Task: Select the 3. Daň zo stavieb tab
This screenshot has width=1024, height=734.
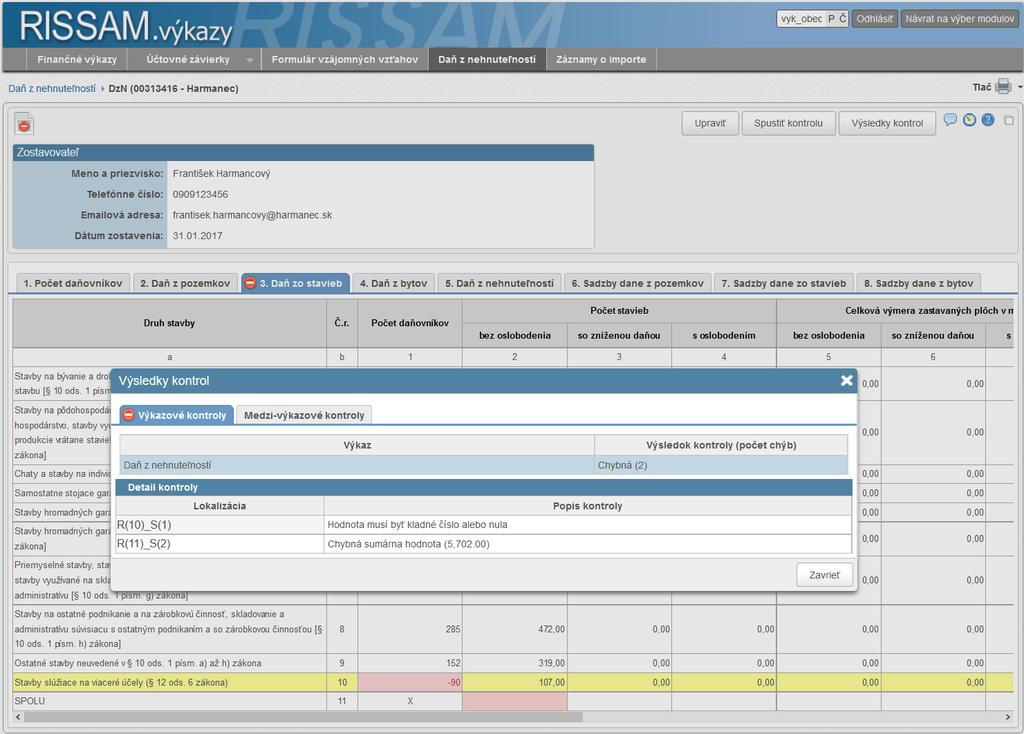Action: 295,283
